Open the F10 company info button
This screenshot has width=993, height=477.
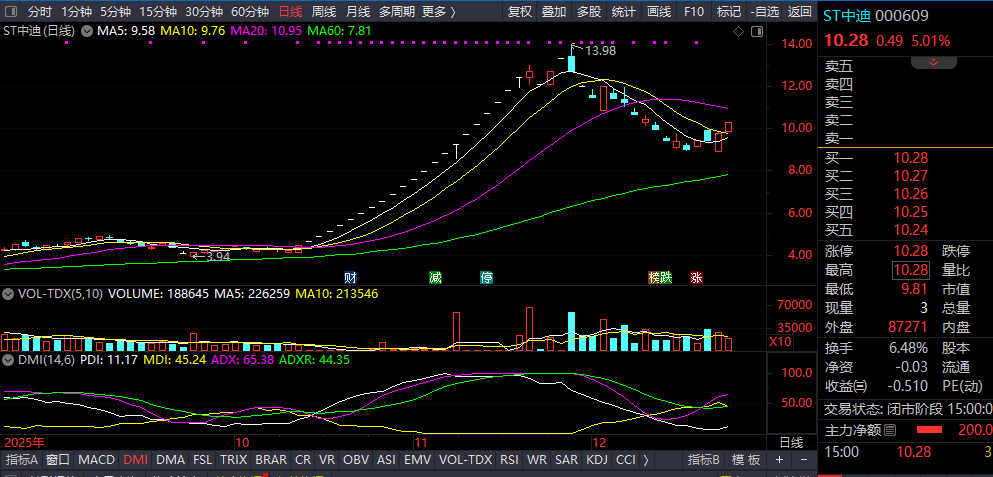pos(694,11)
